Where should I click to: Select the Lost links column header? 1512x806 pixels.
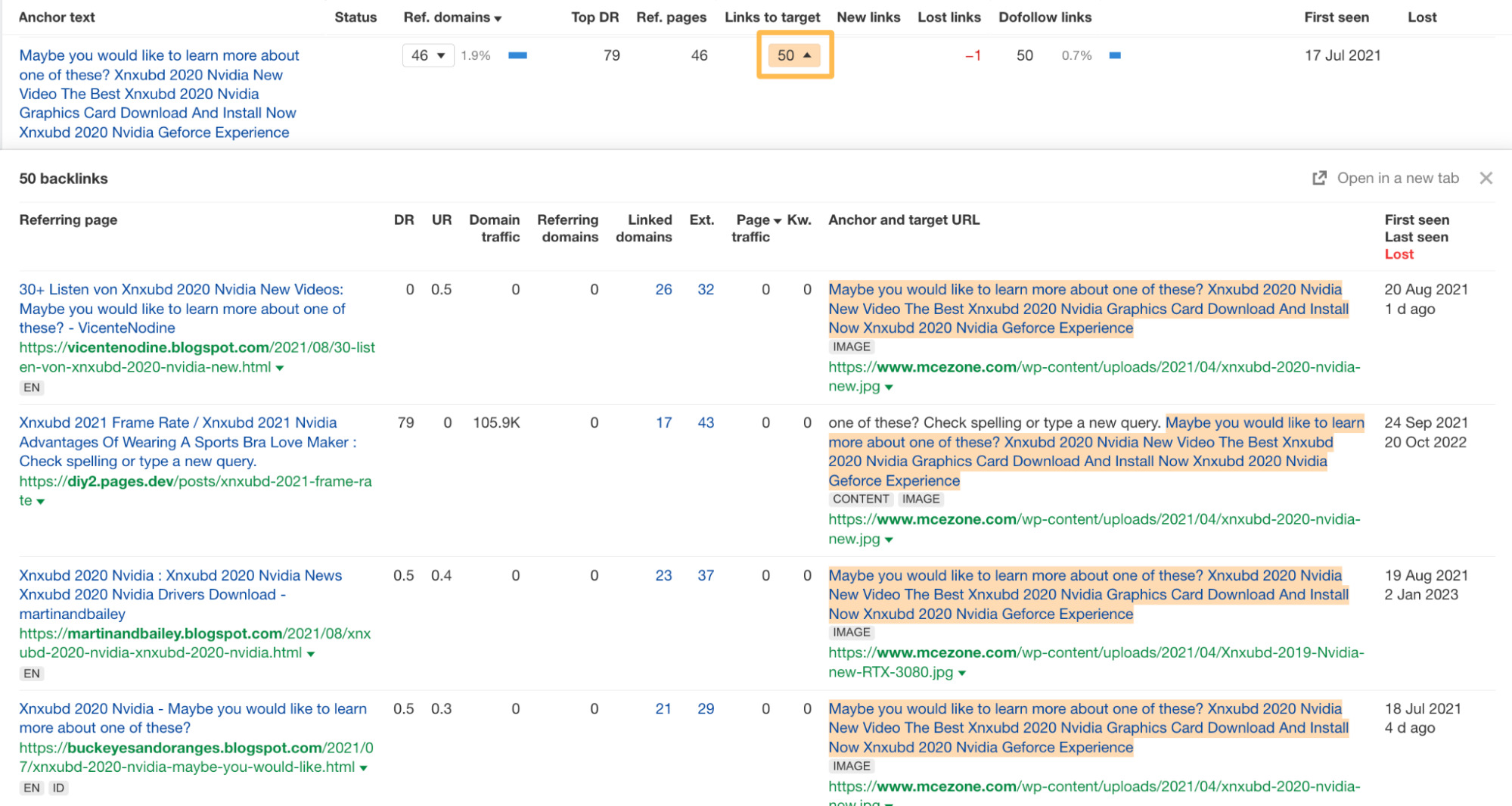pos(948,17)
